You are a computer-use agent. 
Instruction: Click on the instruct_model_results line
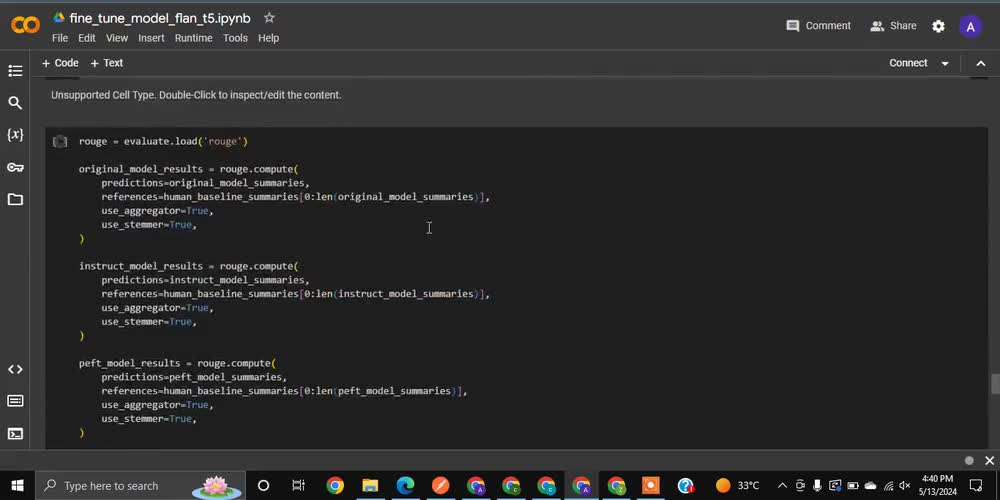click(x=189, y=266)
